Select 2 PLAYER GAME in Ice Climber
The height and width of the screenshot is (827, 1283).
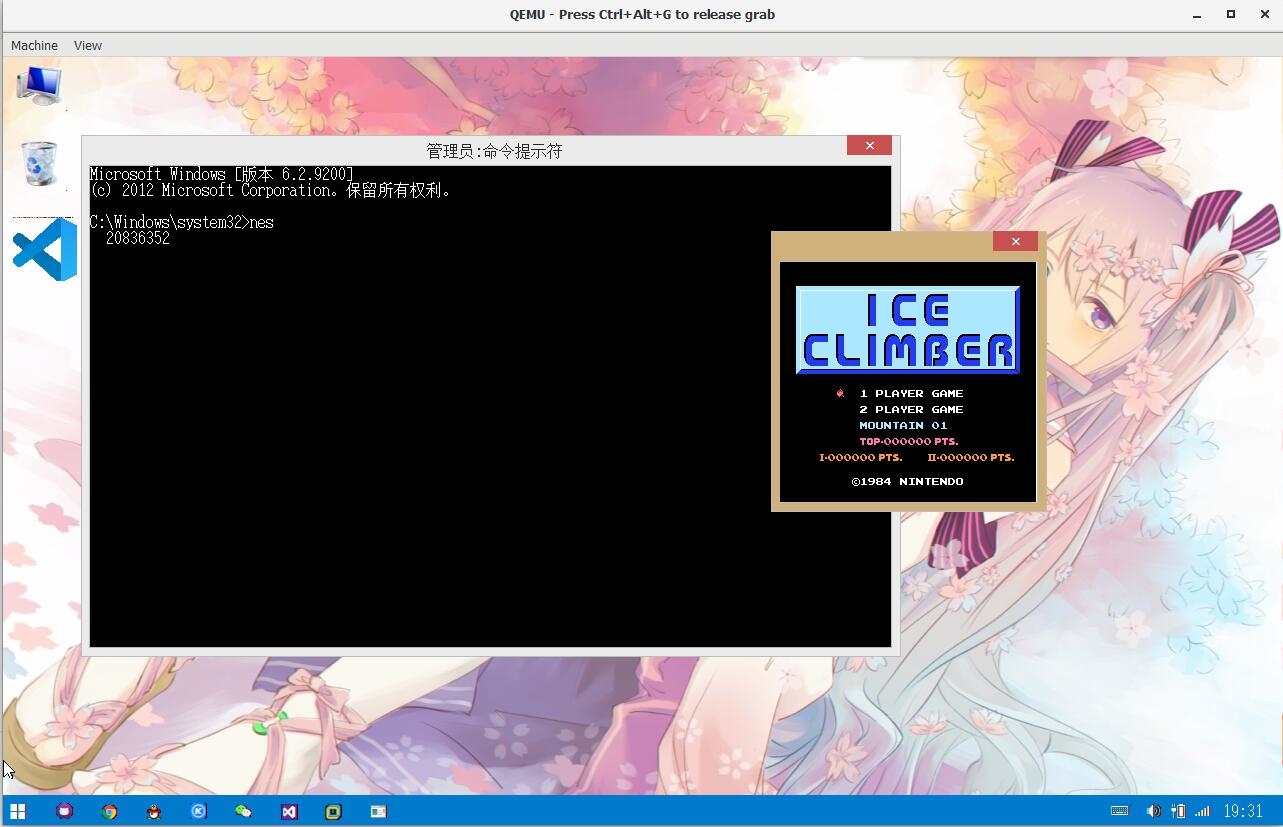(911, 409)
